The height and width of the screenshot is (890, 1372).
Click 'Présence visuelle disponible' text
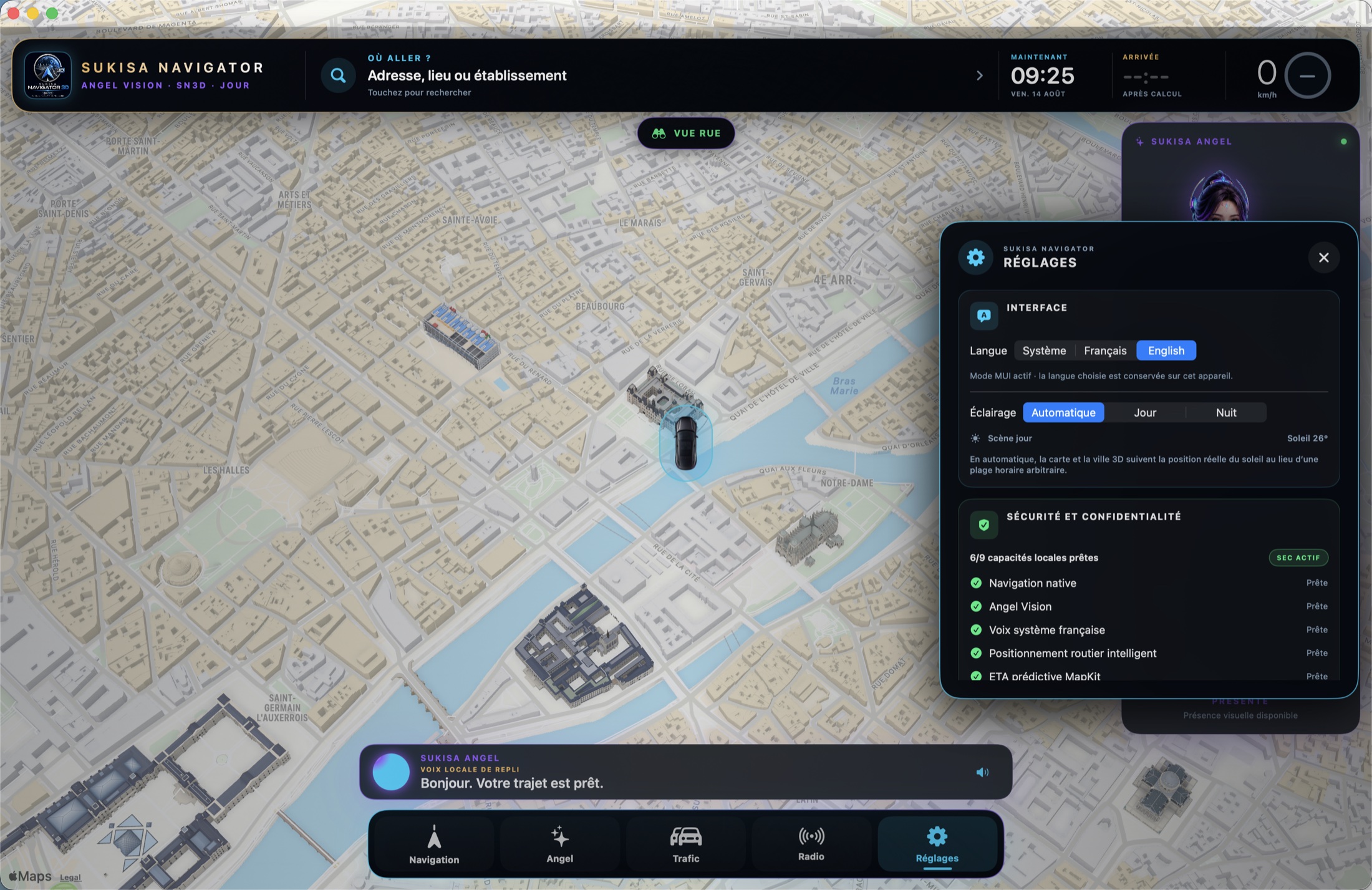[1240, 715]
